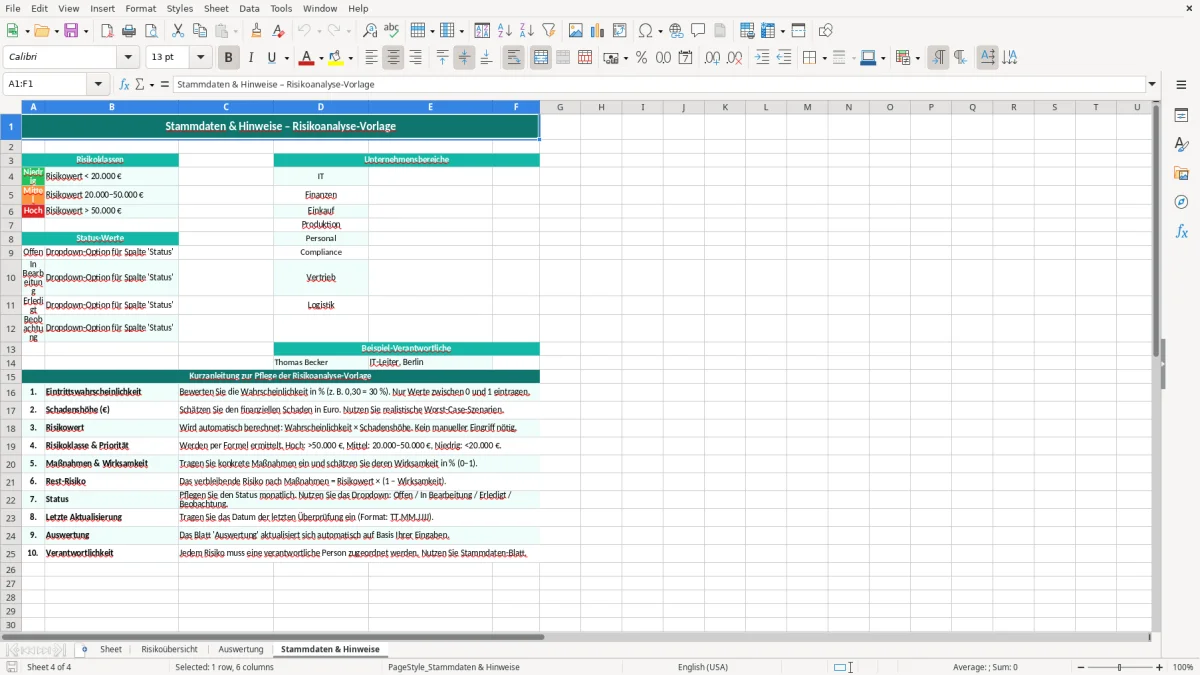Image resolution: width=1200 pixels, height=675 pixels.
Task: Toggle Wrap Text
Action: pyautogui.click(x=513, y=58)
